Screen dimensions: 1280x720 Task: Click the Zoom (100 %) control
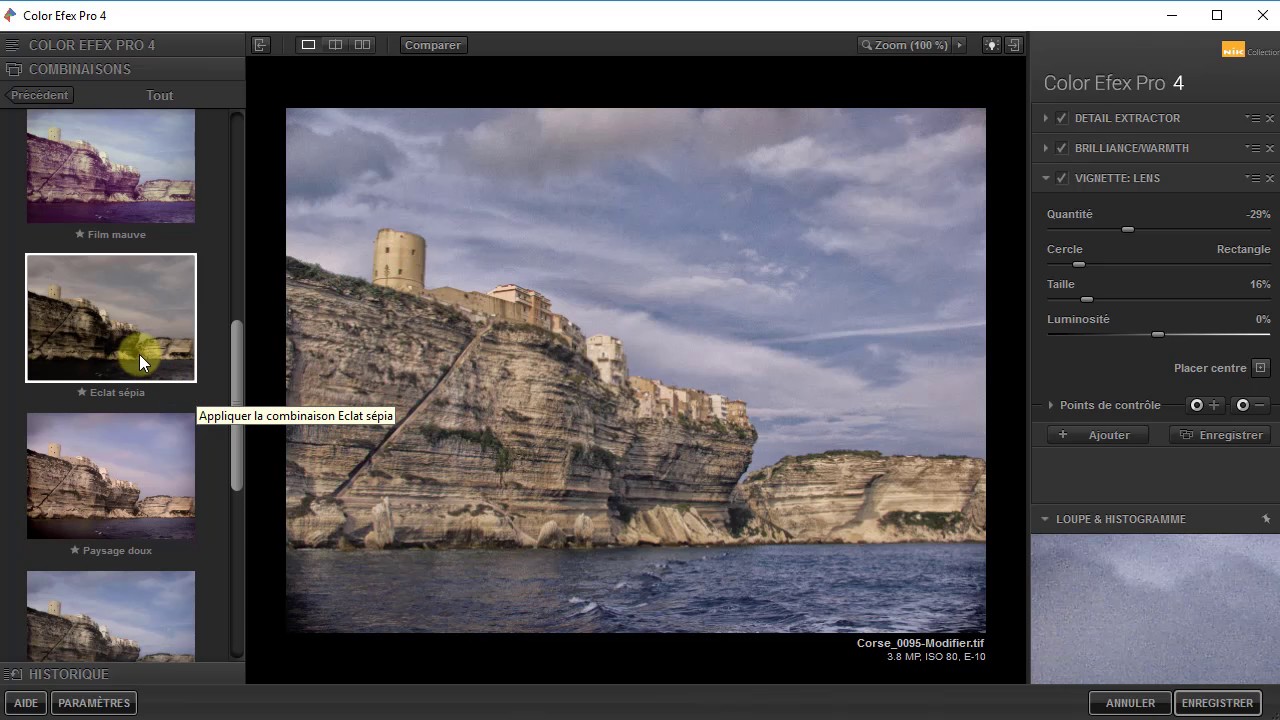click(904, 45)
